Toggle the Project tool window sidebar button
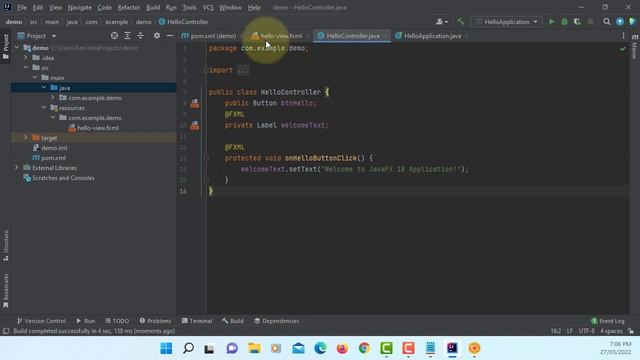Screen dimensions: 640x360 click(6, 47)
